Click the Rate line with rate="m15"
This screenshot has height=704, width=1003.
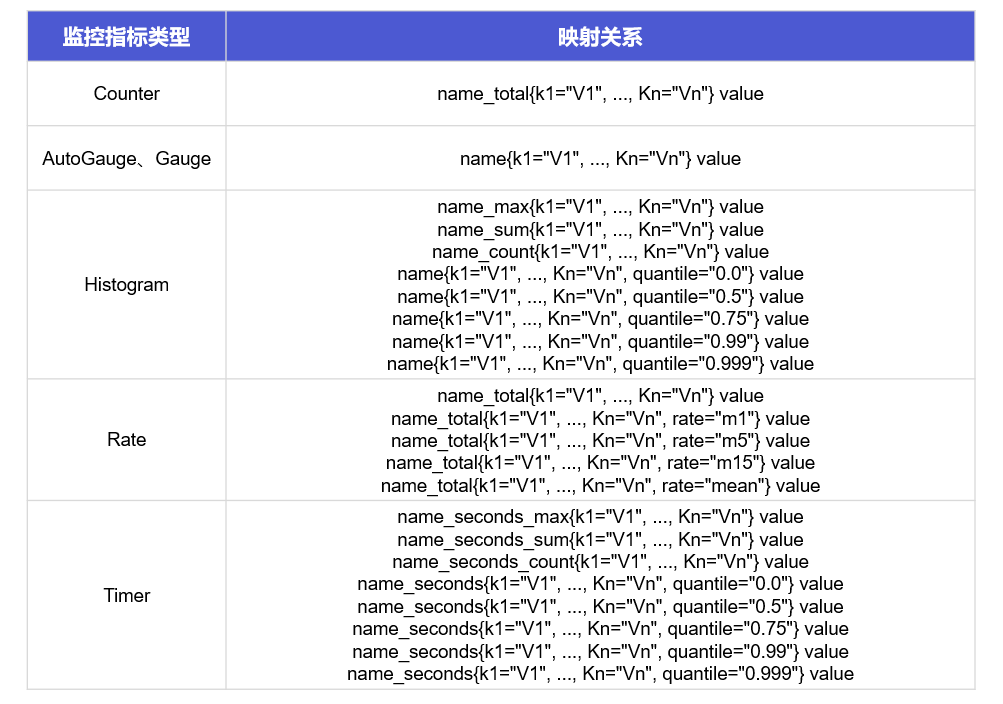(x=600, y=463)
